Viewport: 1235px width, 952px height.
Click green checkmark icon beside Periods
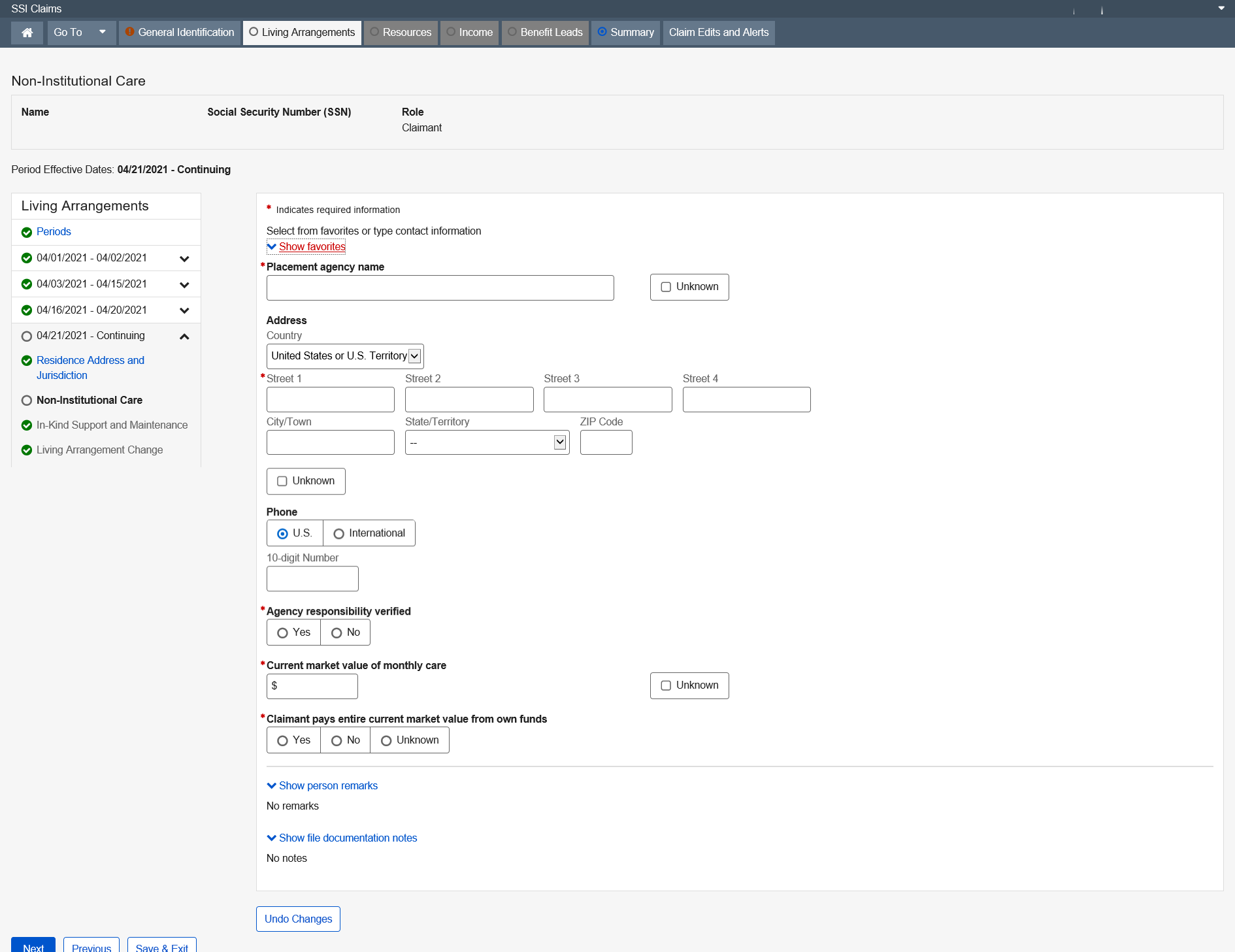[x=27, y=233]
